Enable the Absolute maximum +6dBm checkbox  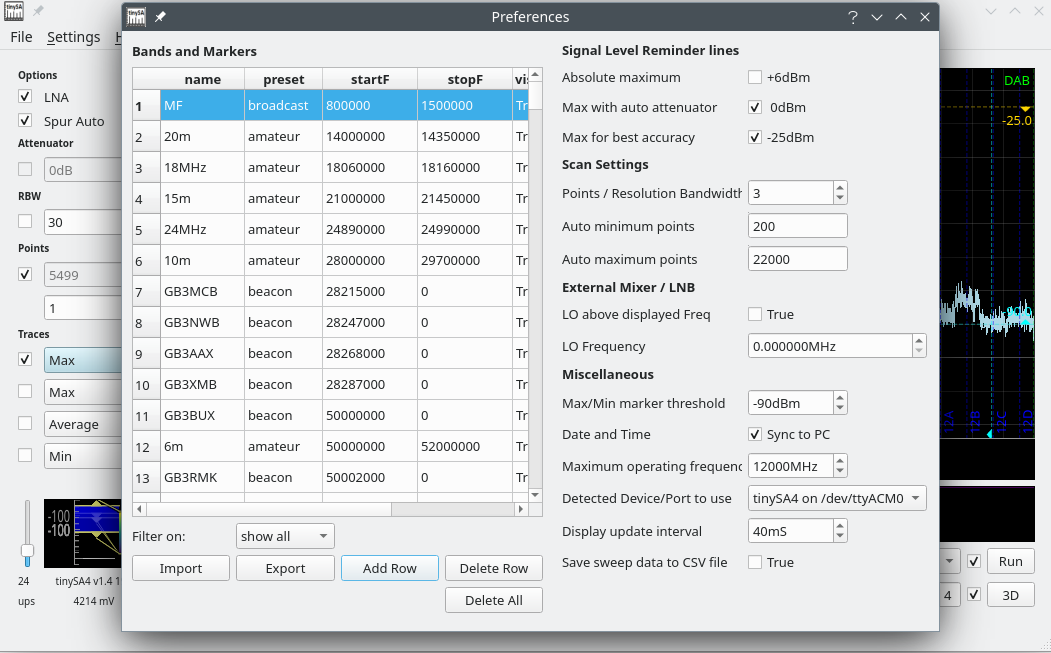755,77
